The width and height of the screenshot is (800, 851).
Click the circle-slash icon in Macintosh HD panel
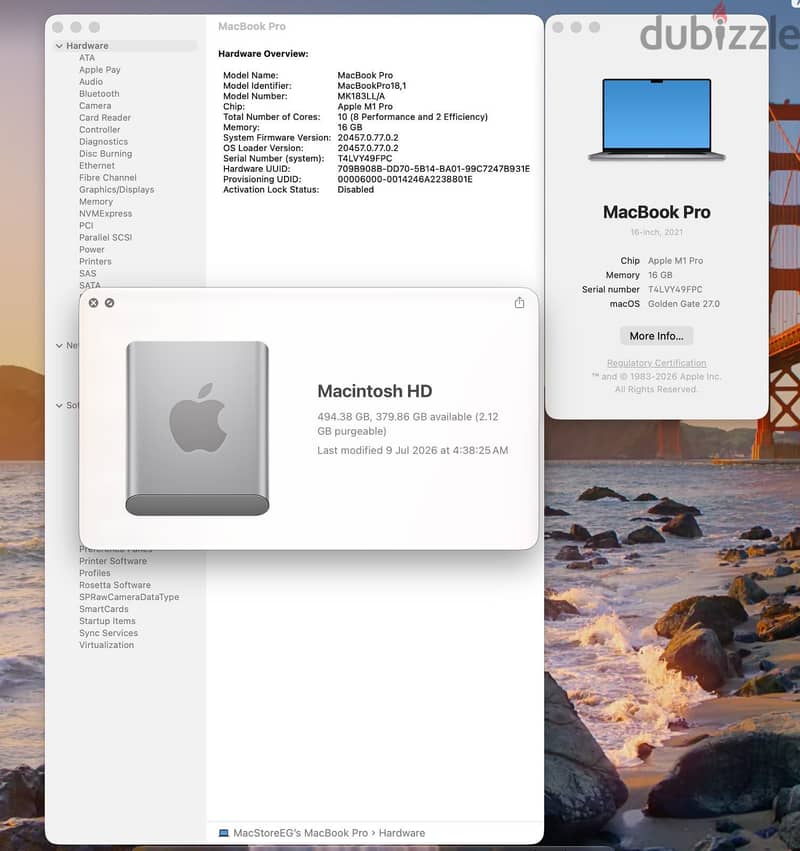tap(110, 303)
